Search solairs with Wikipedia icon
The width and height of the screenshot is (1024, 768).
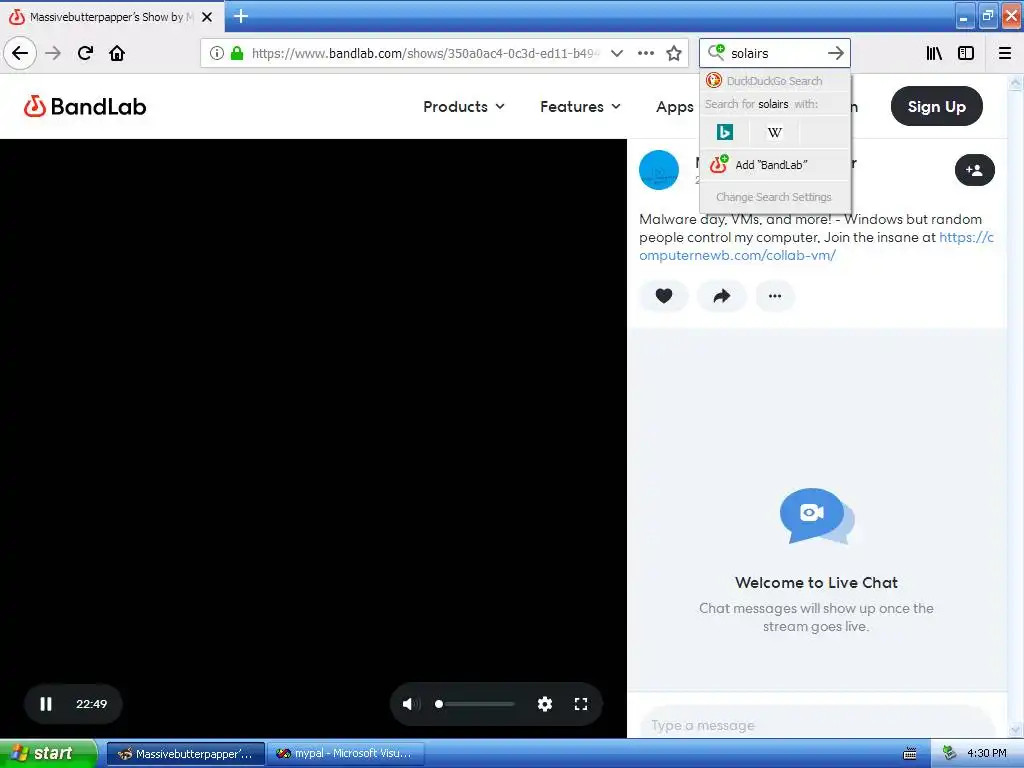775,132
